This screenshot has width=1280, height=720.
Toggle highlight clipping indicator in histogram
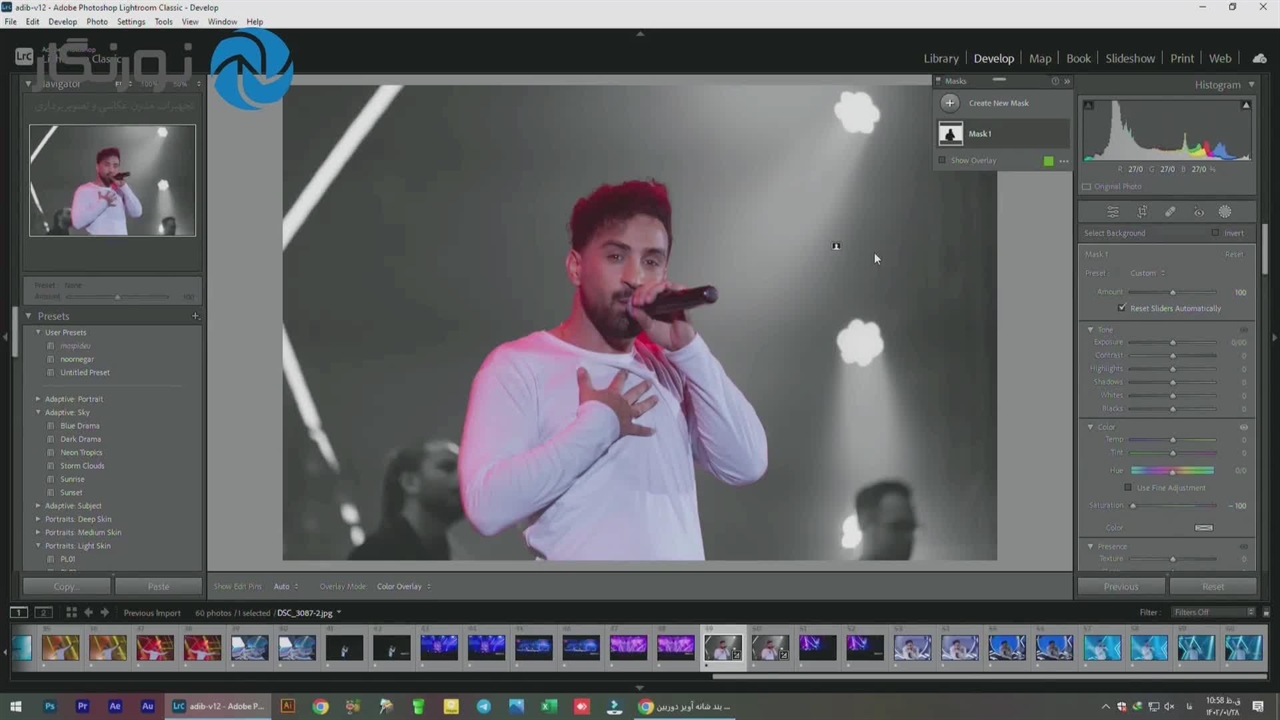1246,105
